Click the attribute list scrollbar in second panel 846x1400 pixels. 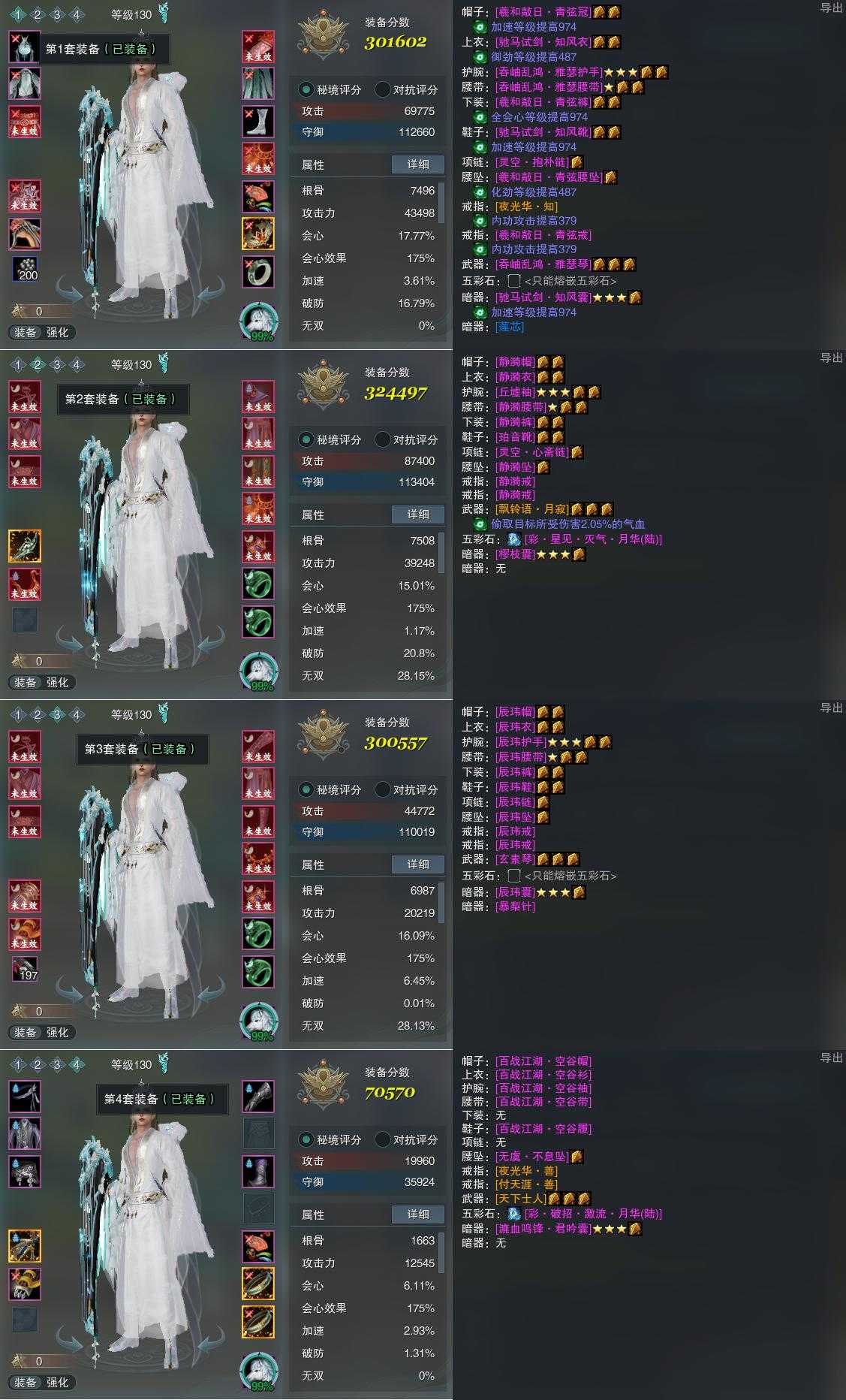(x=441, y=552)
